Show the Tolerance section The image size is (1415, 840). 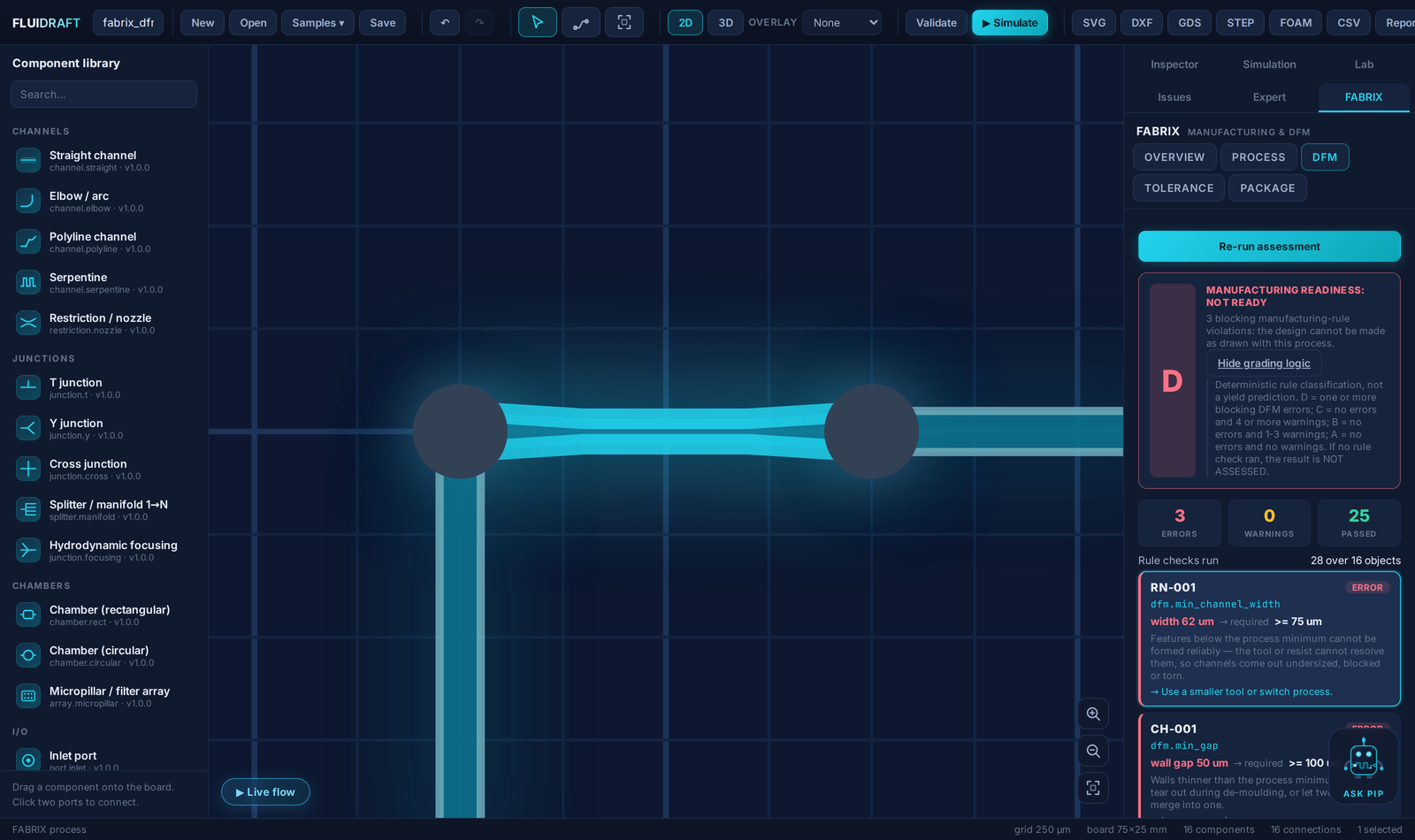click(1179, 187)
